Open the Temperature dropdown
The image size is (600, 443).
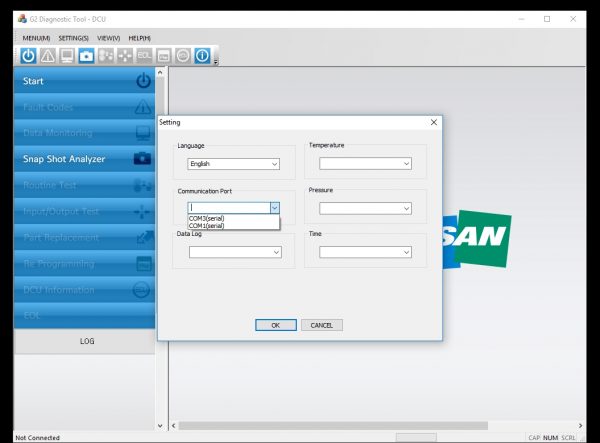click(x=365, y=163)
